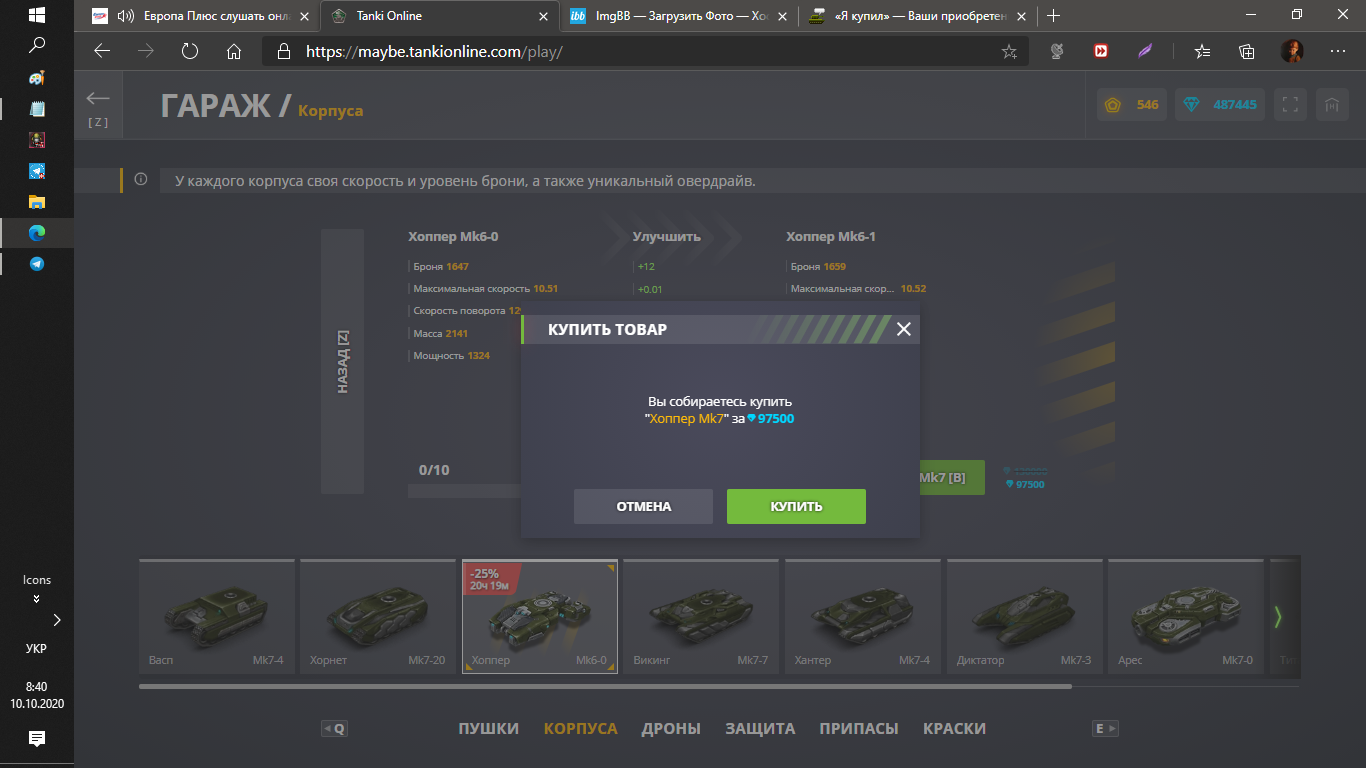The width and height of the screenshot is (1366, 768).
Task: Close the buy item dialog
Action: [x=903, y=329]
